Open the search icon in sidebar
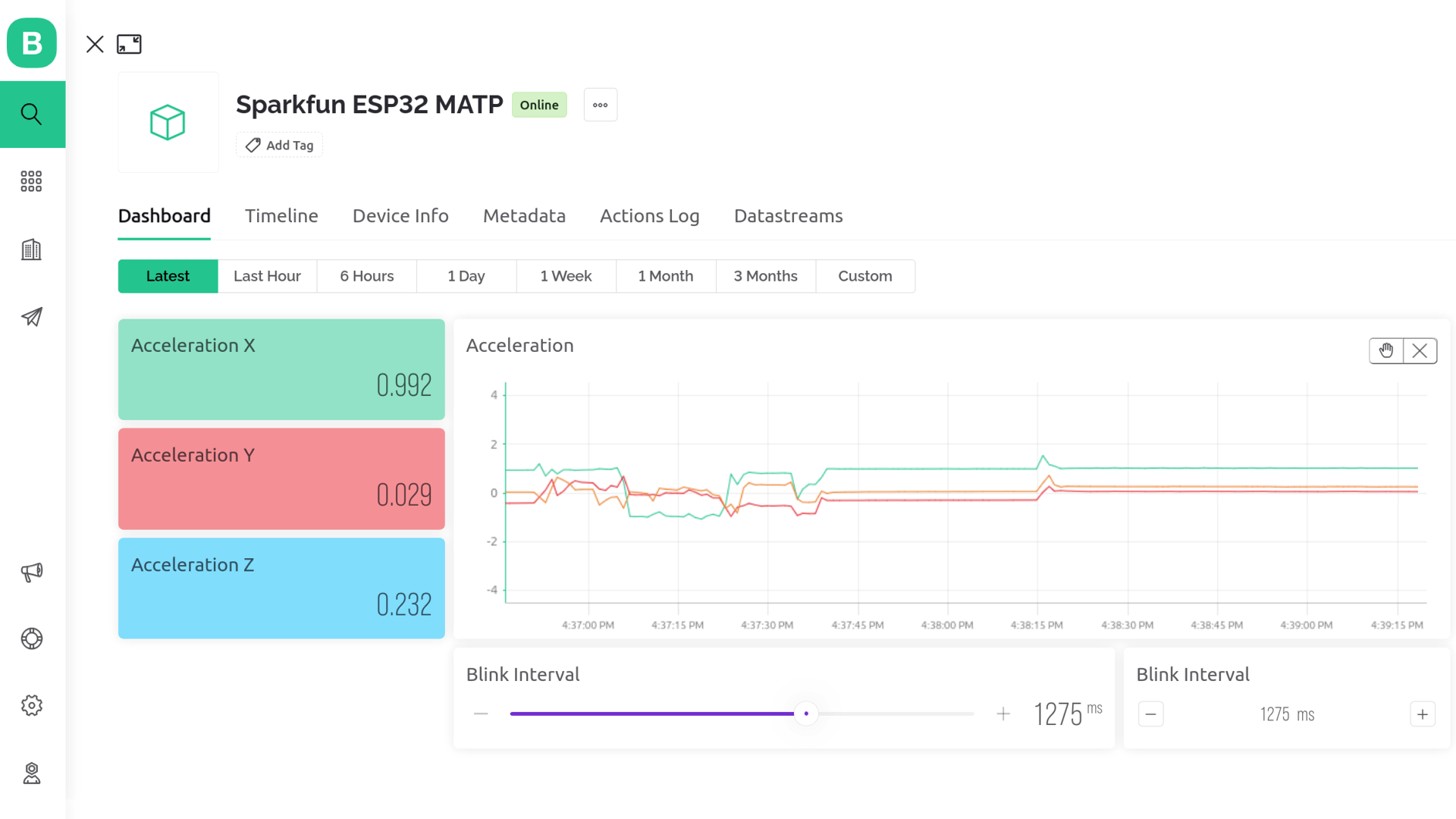 (x=32, y=115)
